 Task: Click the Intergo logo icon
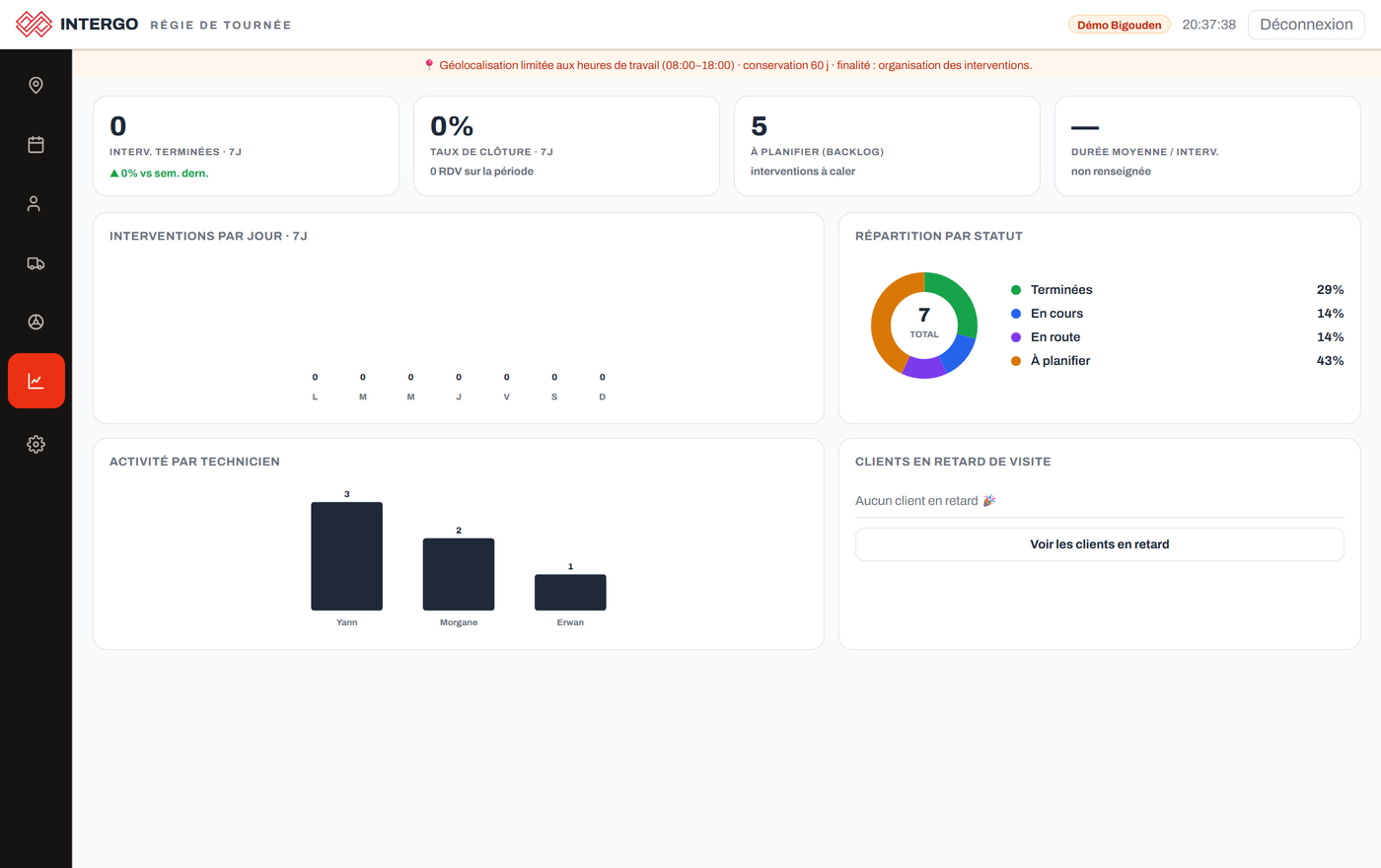[x=35, y=24]
